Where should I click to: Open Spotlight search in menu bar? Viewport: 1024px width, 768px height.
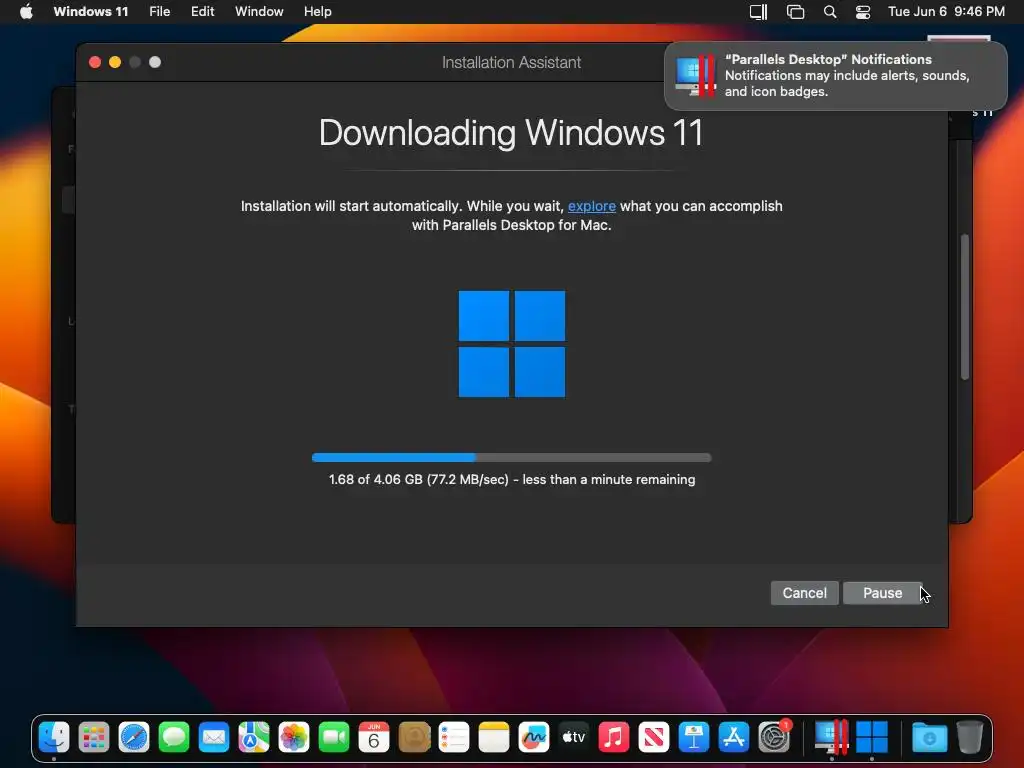829,12
